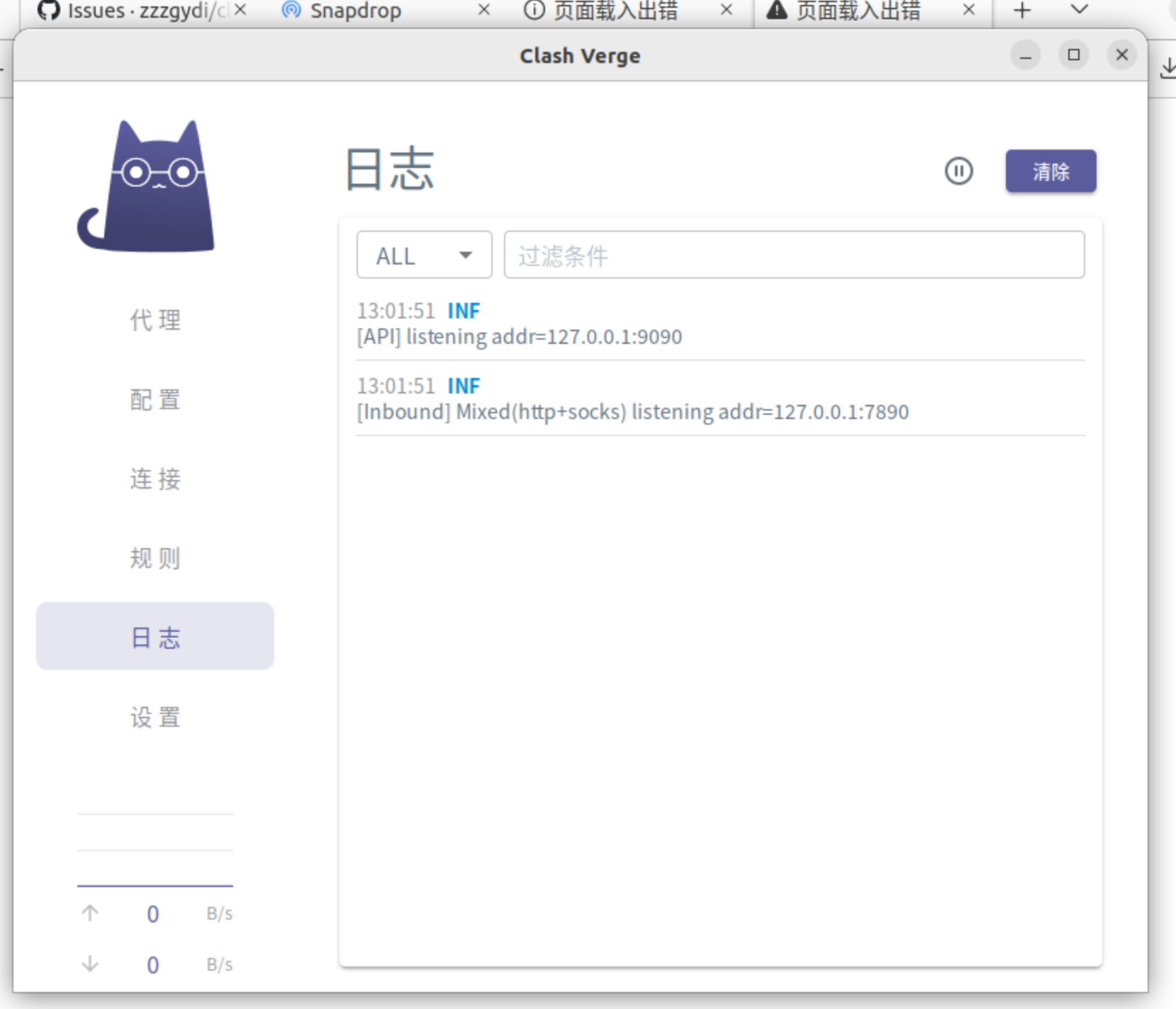Screen dimensions: 1176x1009
Task: Minimize the Clash Verge window
Action: tap(1025, 55)
